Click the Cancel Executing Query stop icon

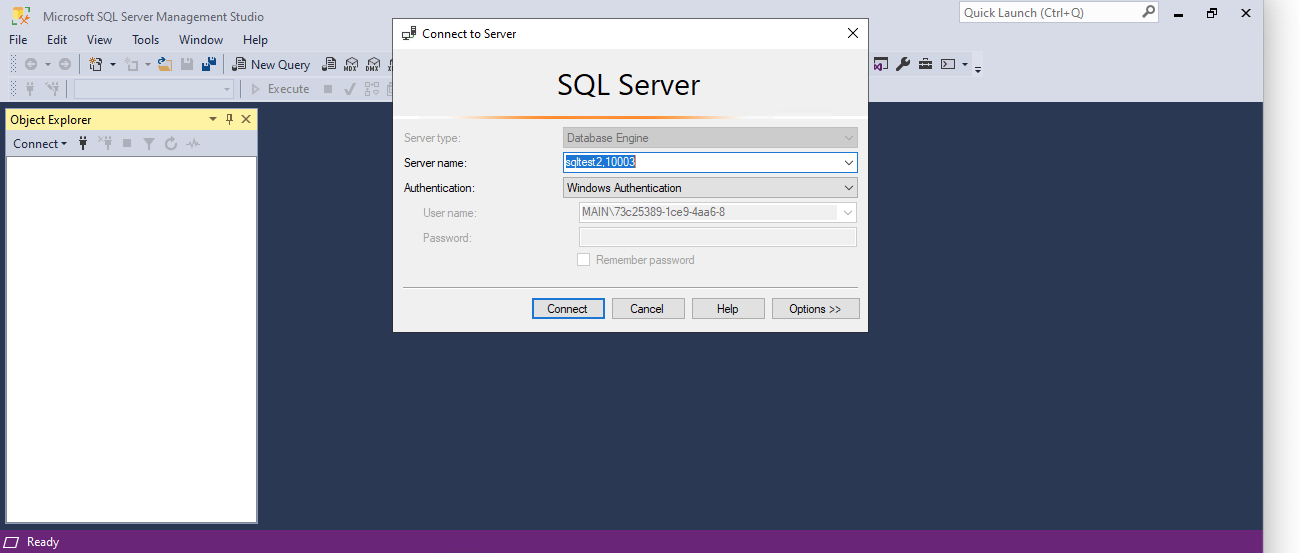pyautogui.click(x=328, y=89)
